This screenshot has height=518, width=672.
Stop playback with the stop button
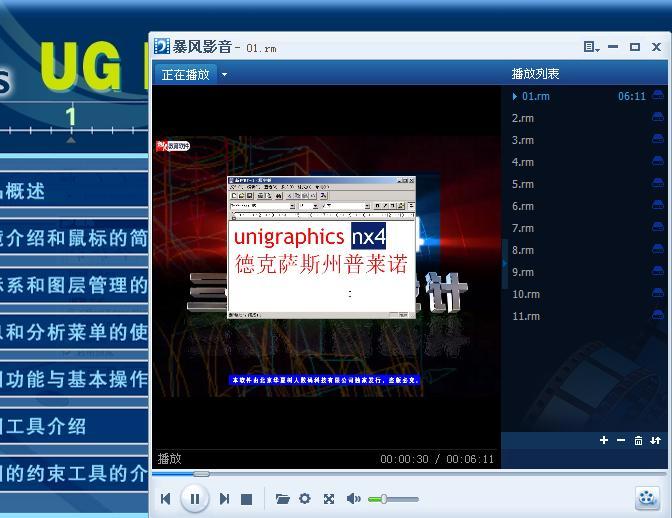tap(246, 499)
